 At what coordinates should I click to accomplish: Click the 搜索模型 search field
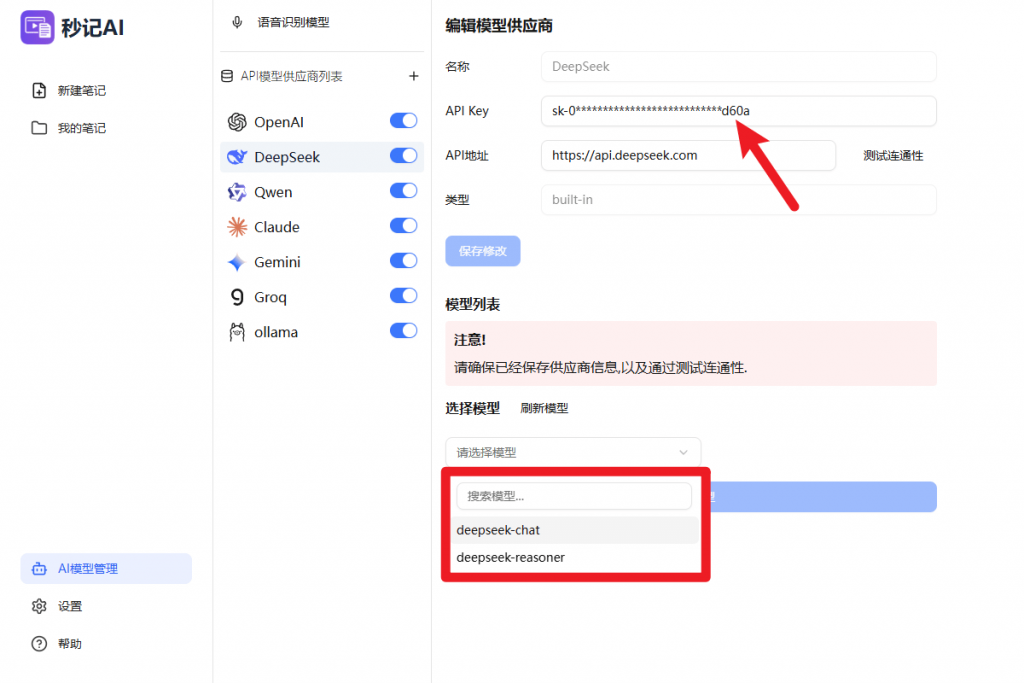click(x=573, y=496)
